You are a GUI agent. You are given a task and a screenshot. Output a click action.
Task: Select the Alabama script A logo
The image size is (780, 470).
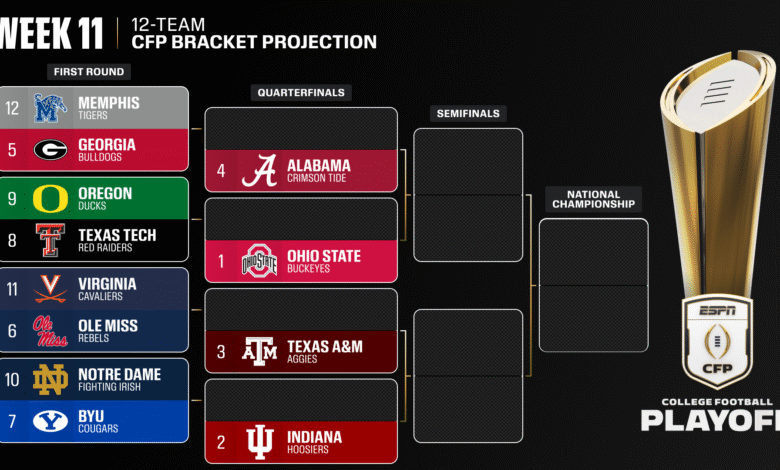coord(259,170)
